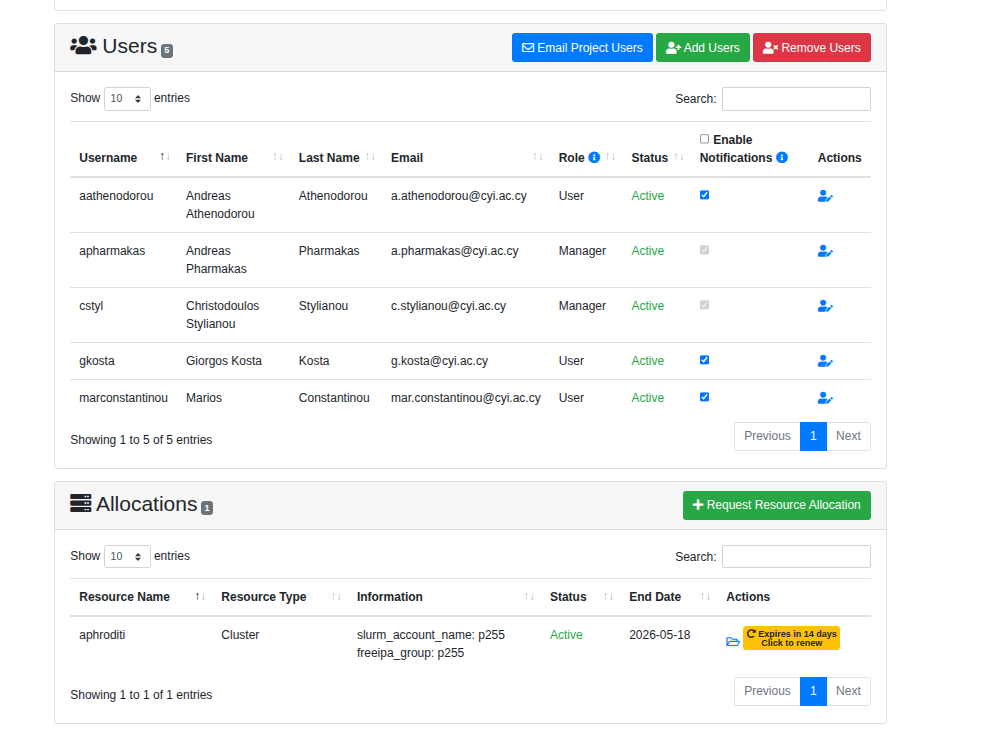
Task: Sort allocations by End Date
Action: 669,597
